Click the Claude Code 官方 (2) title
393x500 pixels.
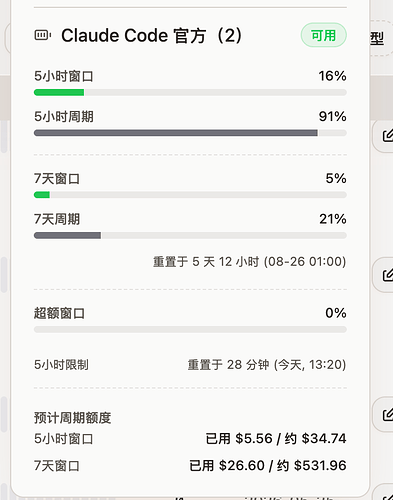151,35
